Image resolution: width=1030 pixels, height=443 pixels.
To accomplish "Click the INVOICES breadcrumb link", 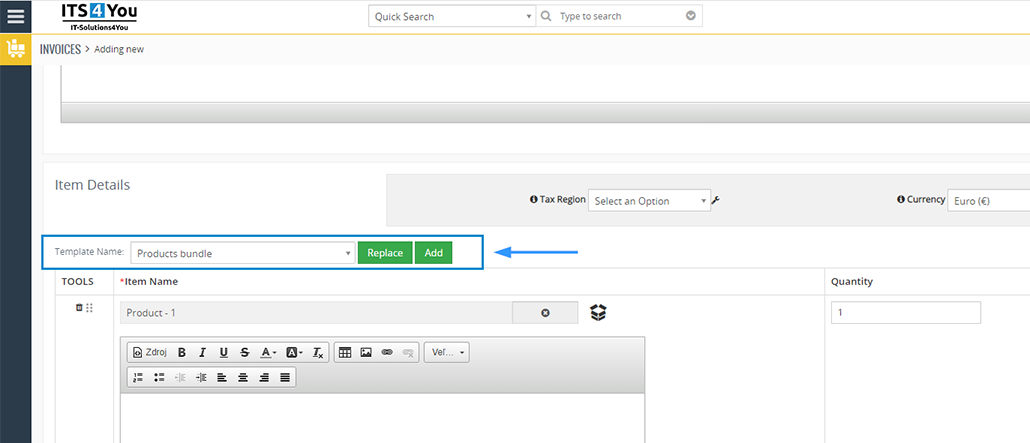I will pos(60,49).
